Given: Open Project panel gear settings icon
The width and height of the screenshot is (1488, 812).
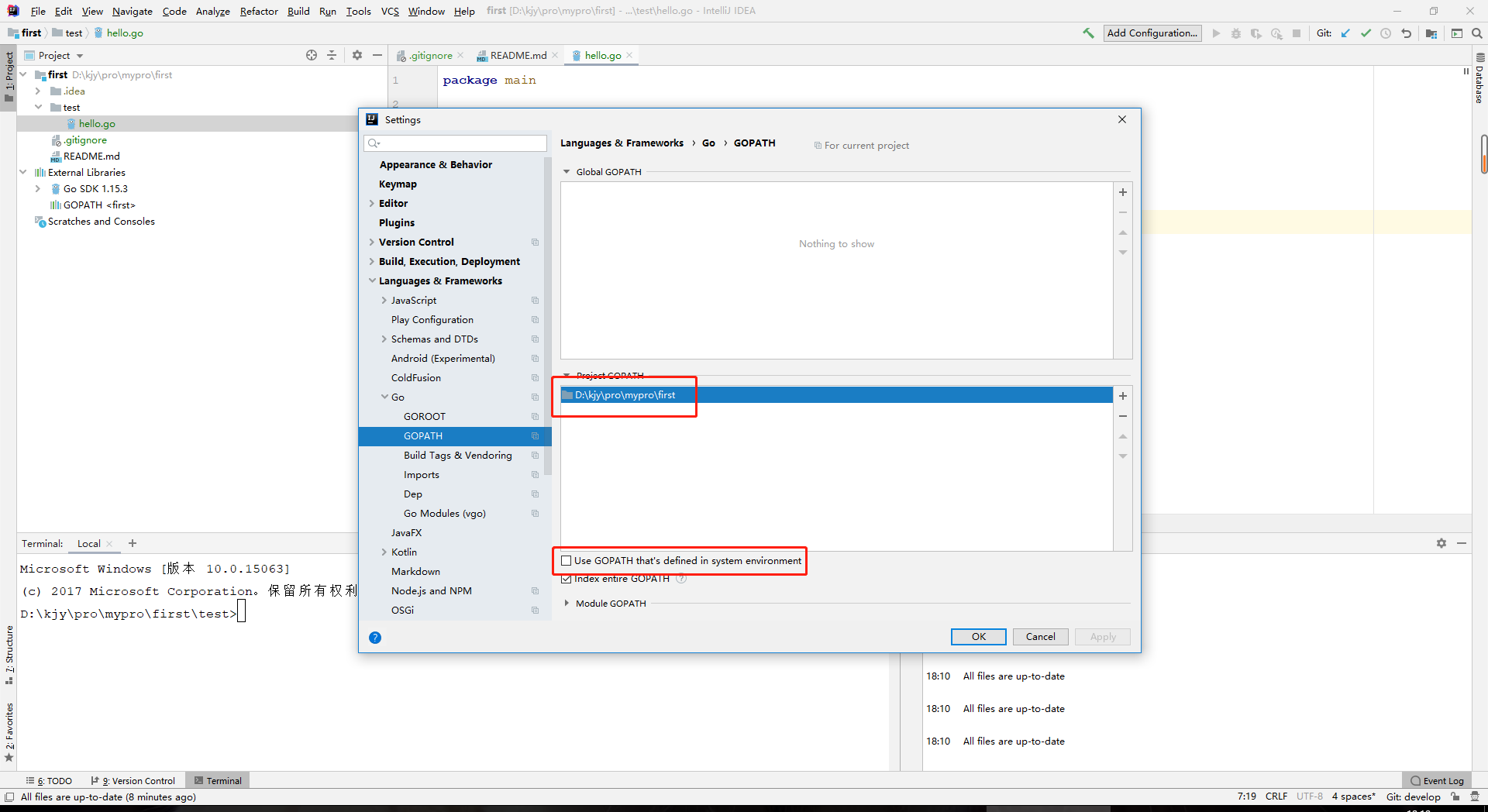Looking at the screenshot, I should (357, 55).
